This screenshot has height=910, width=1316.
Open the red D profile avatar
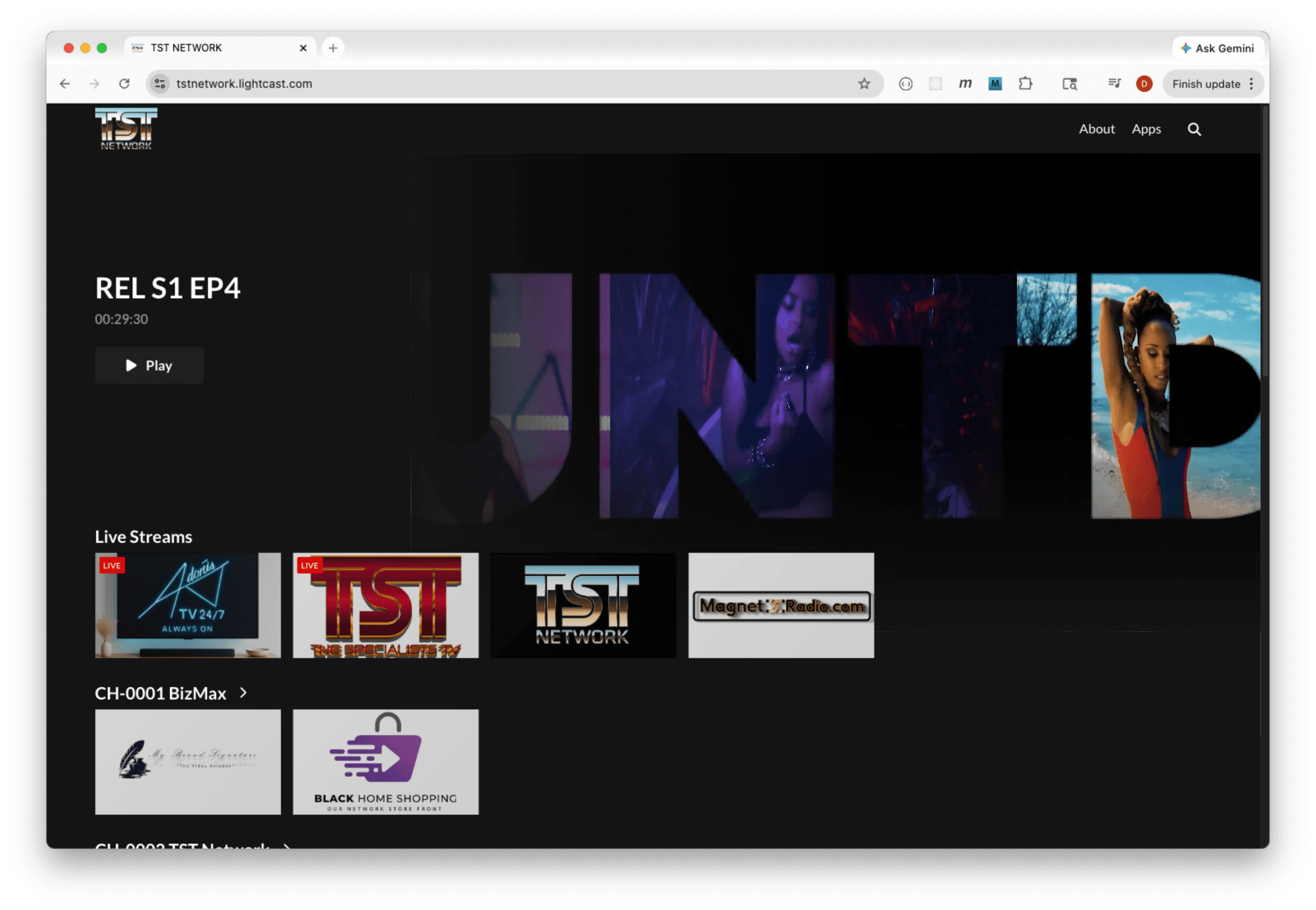[1144, 84]
